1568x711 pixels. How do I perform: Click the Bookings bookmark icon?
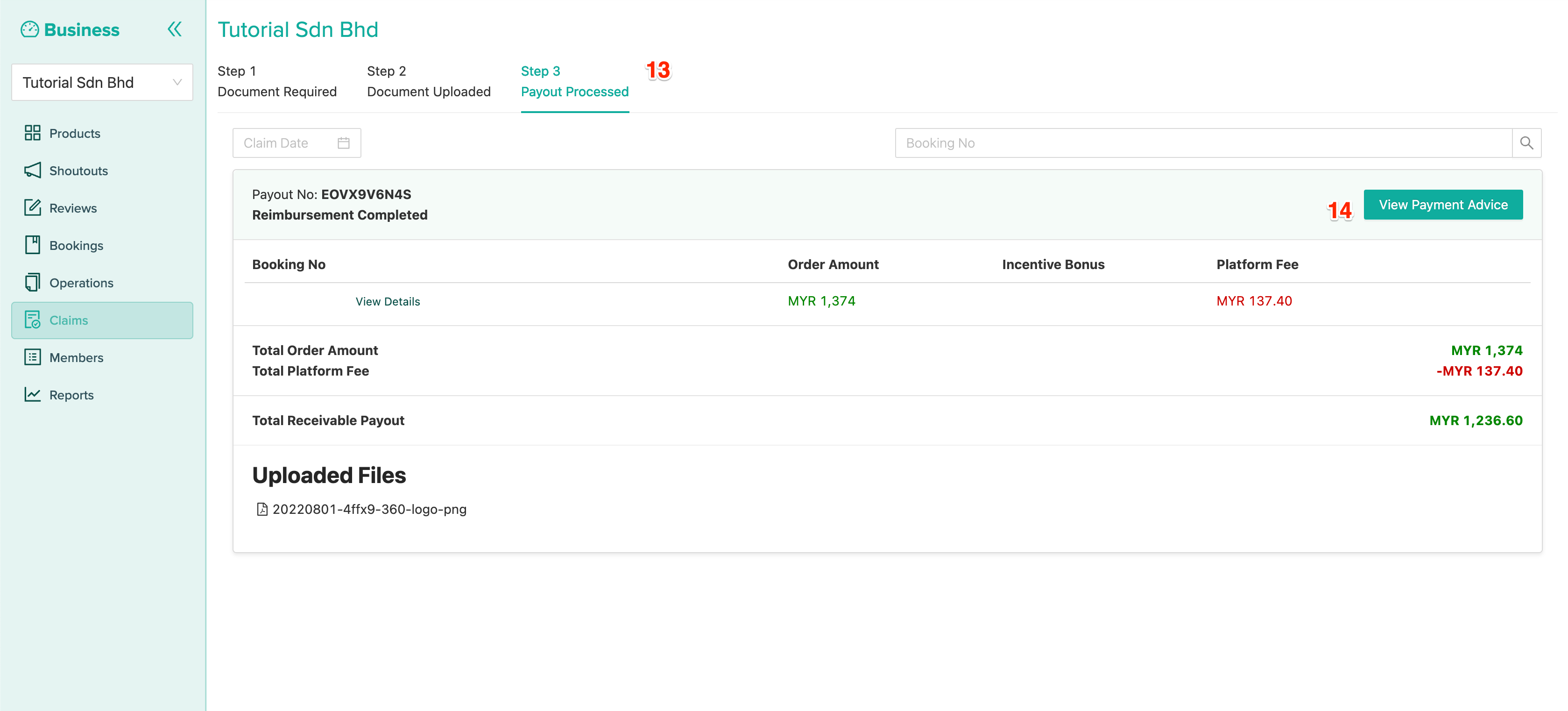coord(32,245)
